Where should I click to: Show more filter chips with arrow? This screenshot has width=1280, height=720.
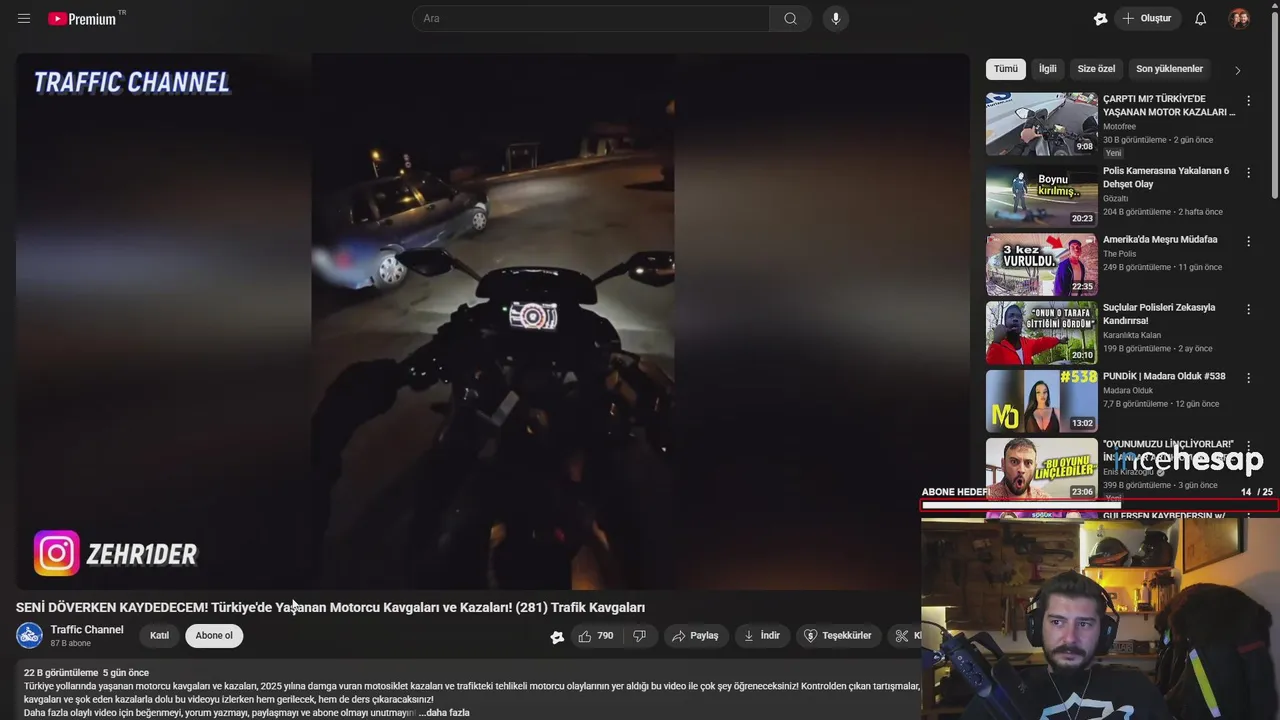click(x=1237, y=70)
